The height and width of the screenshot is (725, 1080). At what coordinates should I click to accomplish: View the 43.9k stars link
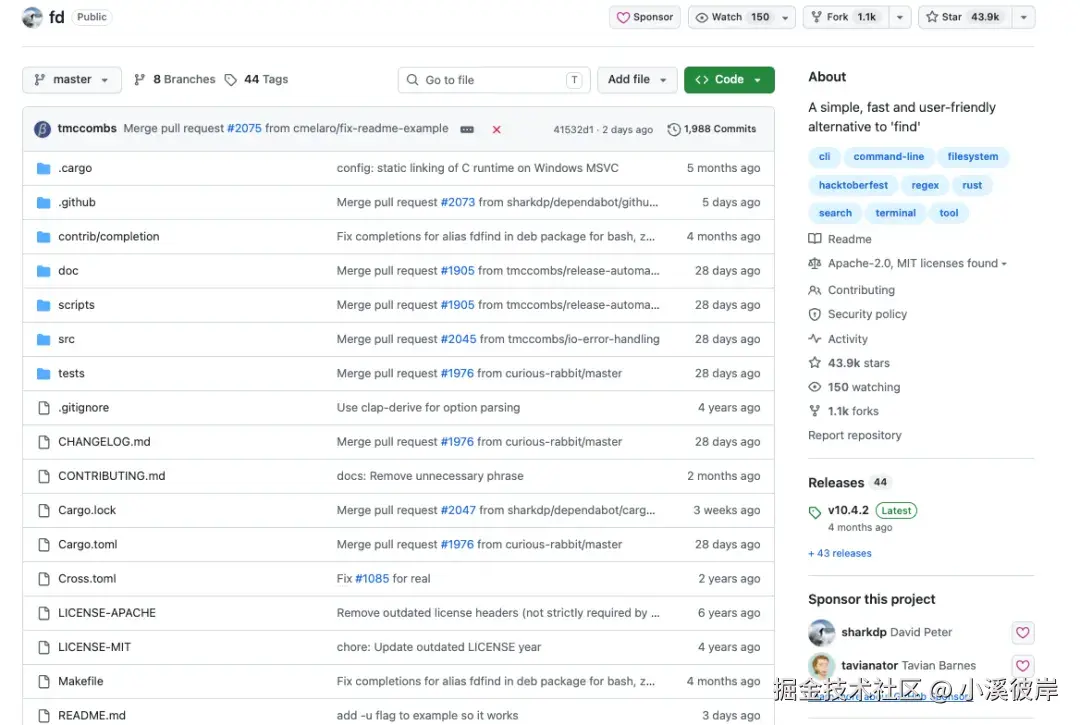pos(849,363)
